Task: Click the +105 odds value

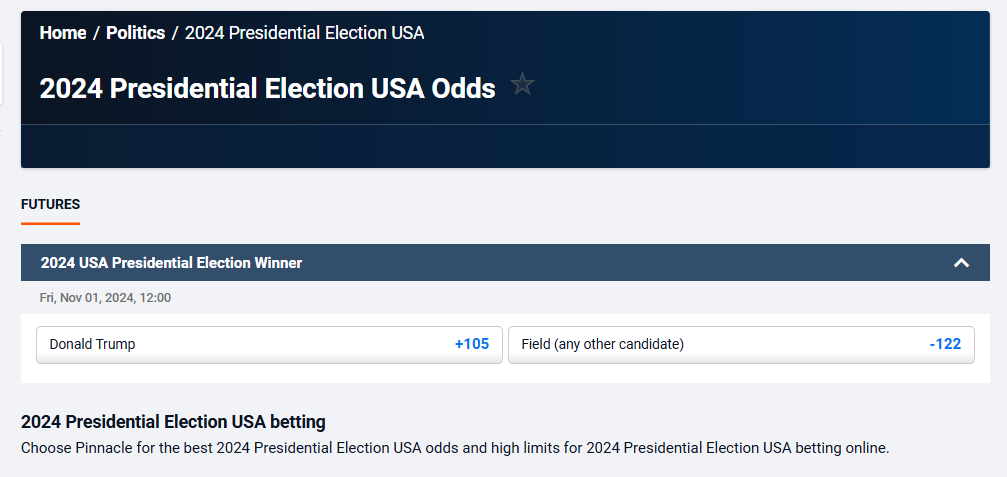Action: (472, 344)
